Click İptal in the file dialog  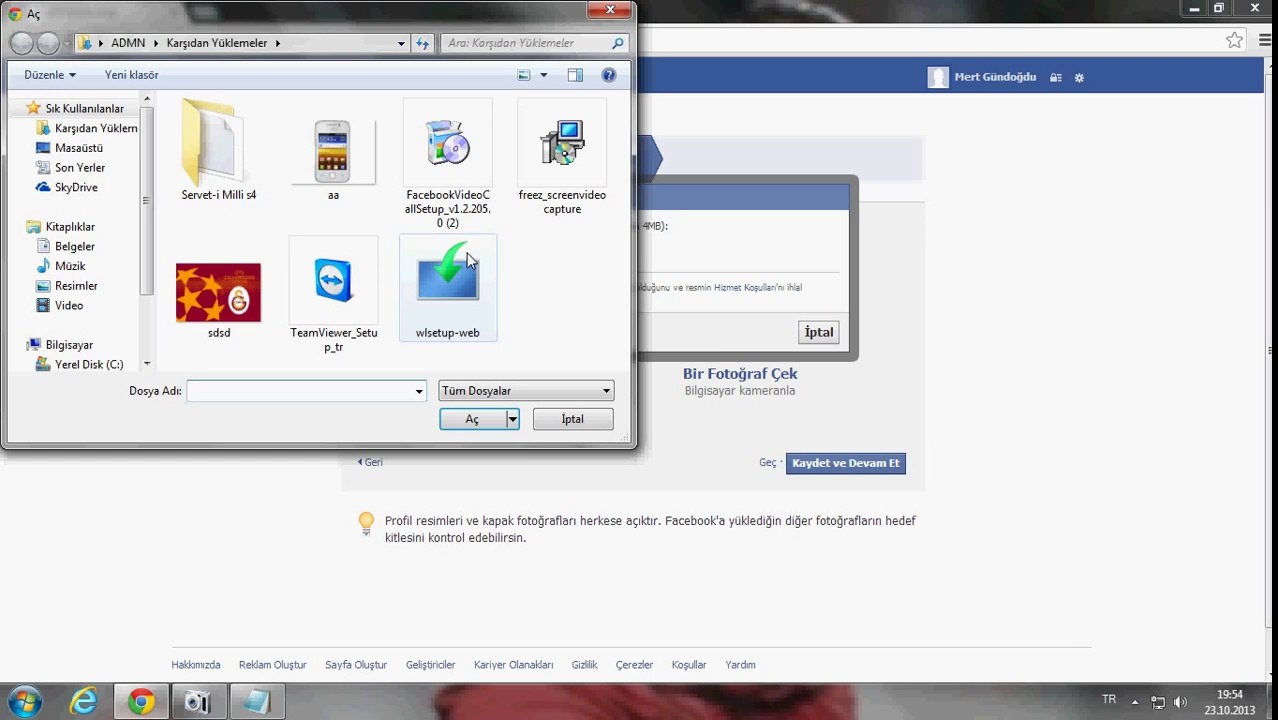click(573, 419)
